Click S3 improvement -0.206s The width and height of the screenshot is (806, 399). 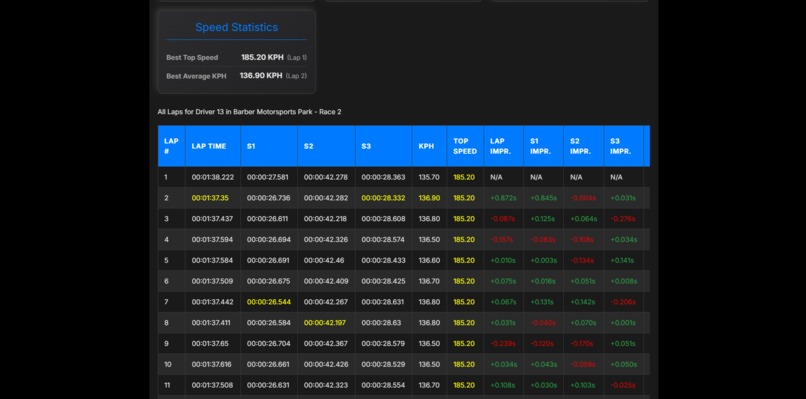click(624, 302)
